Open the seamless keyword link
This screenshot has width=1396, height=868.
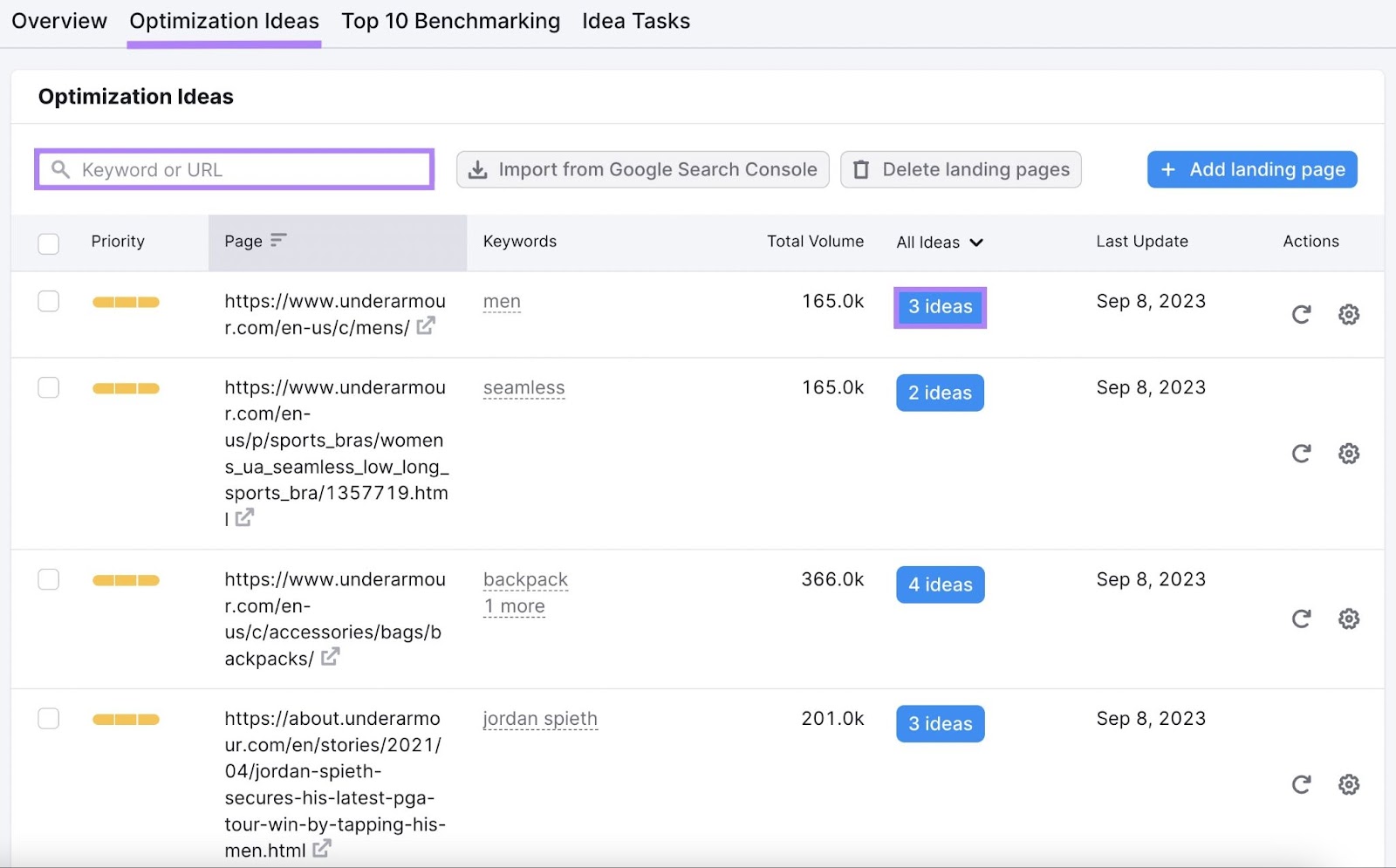pos(523,387)
